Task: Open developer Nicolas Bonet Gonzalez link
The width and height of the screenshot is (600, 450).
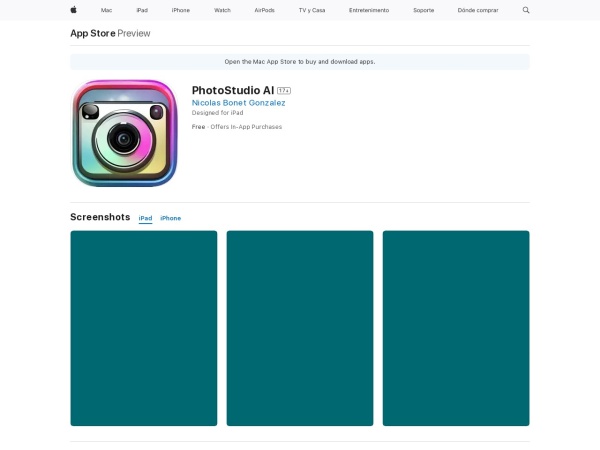Action: click(238, 102)
